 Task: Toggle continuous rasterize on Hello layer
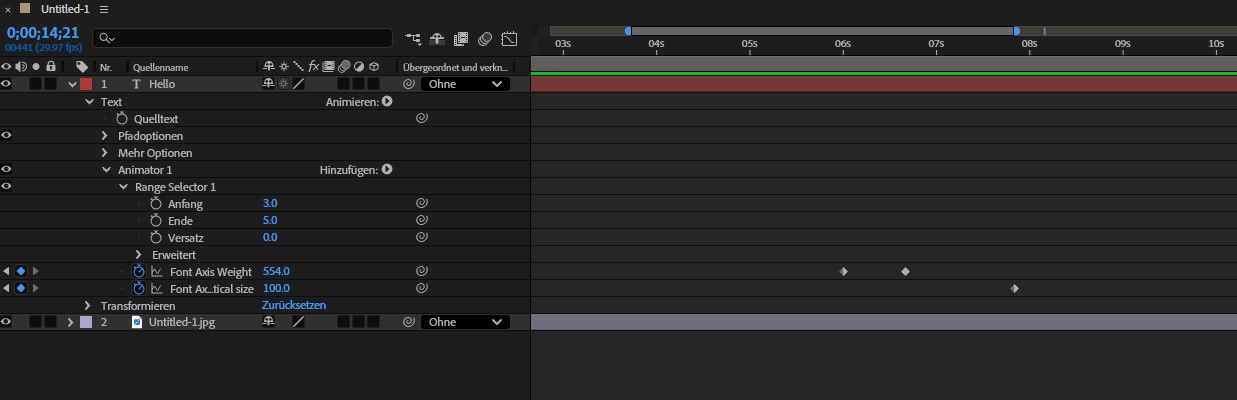[283, 84]
